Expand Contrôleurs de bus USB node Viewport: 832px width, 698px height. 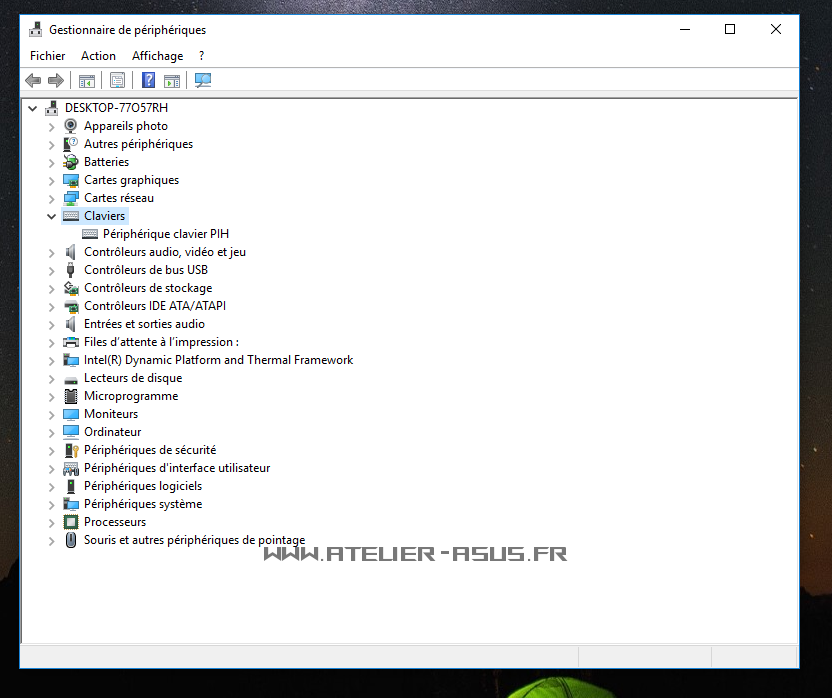point(52,270)
